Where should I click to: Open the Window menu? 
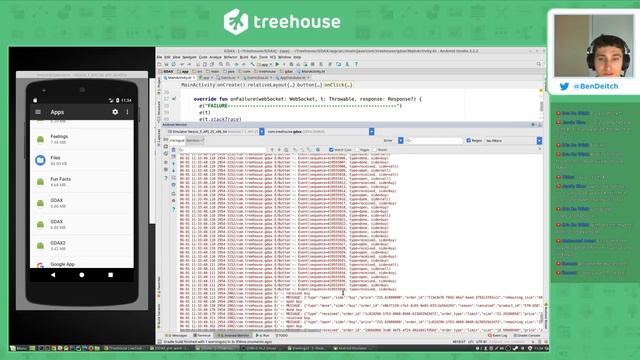(x=284, y=57)
